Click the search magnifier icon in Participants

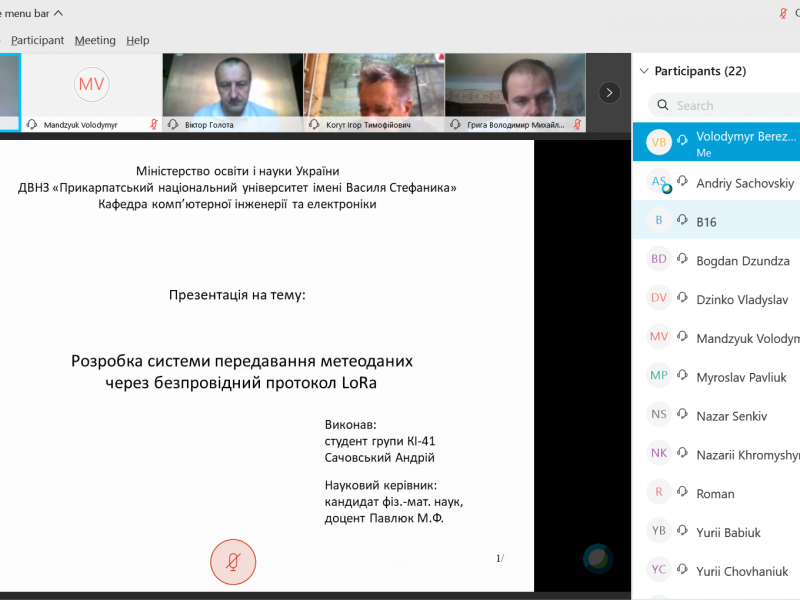(x=662, y=105)
